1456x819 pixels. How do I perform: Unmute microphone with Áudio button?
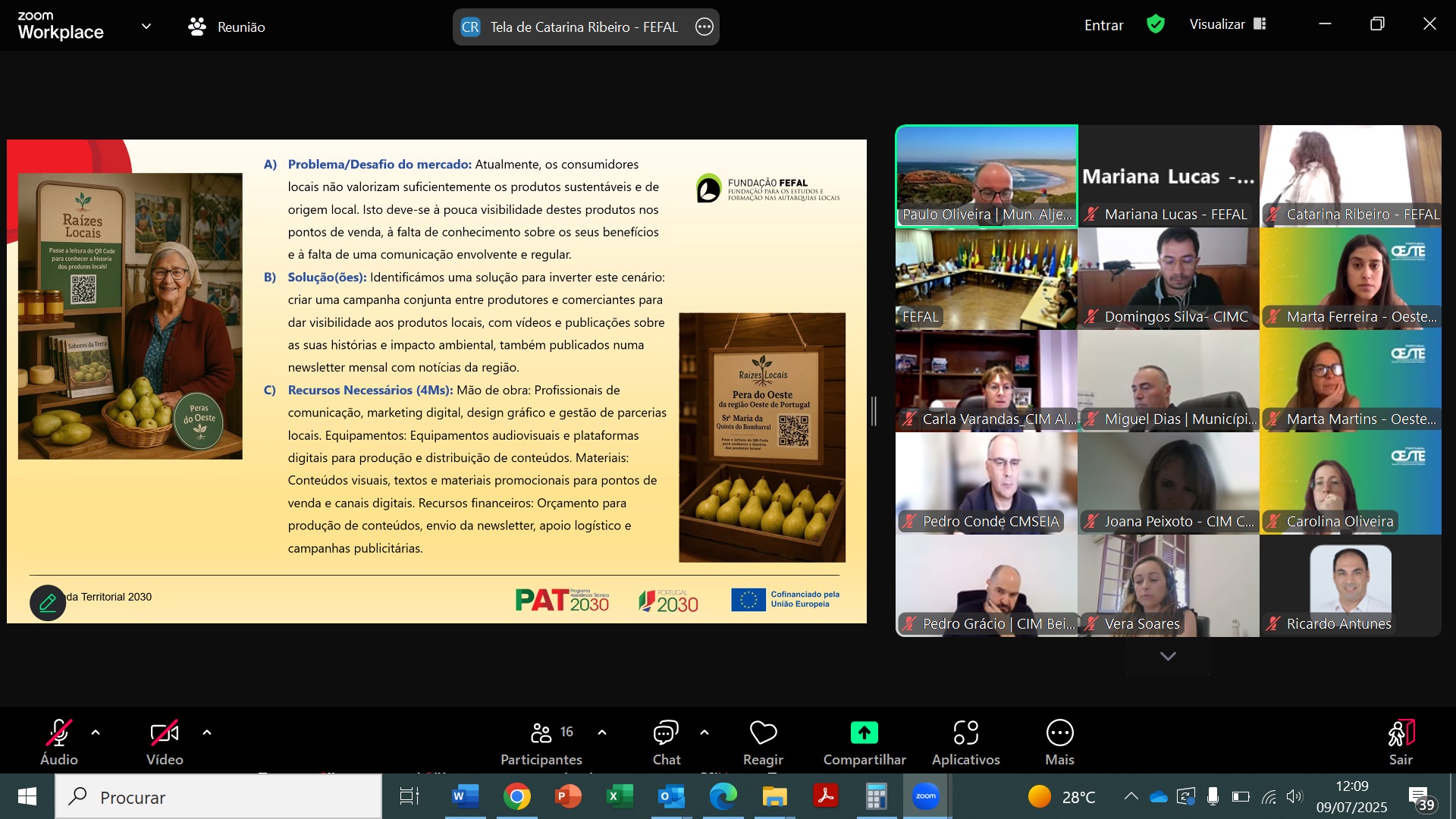[x=59, y=742]
